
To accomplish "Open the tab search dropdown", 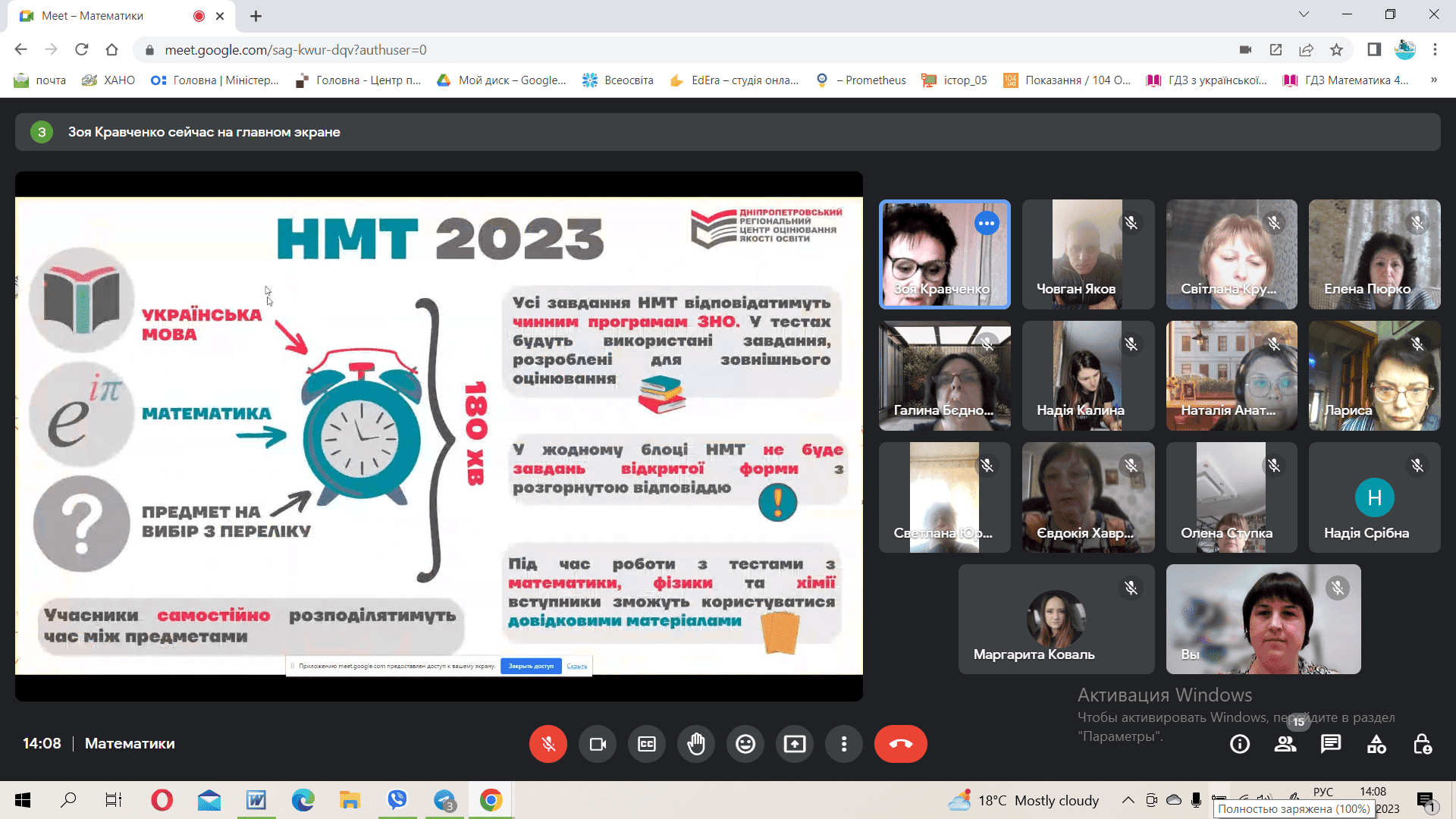I will click(1304, 14).
